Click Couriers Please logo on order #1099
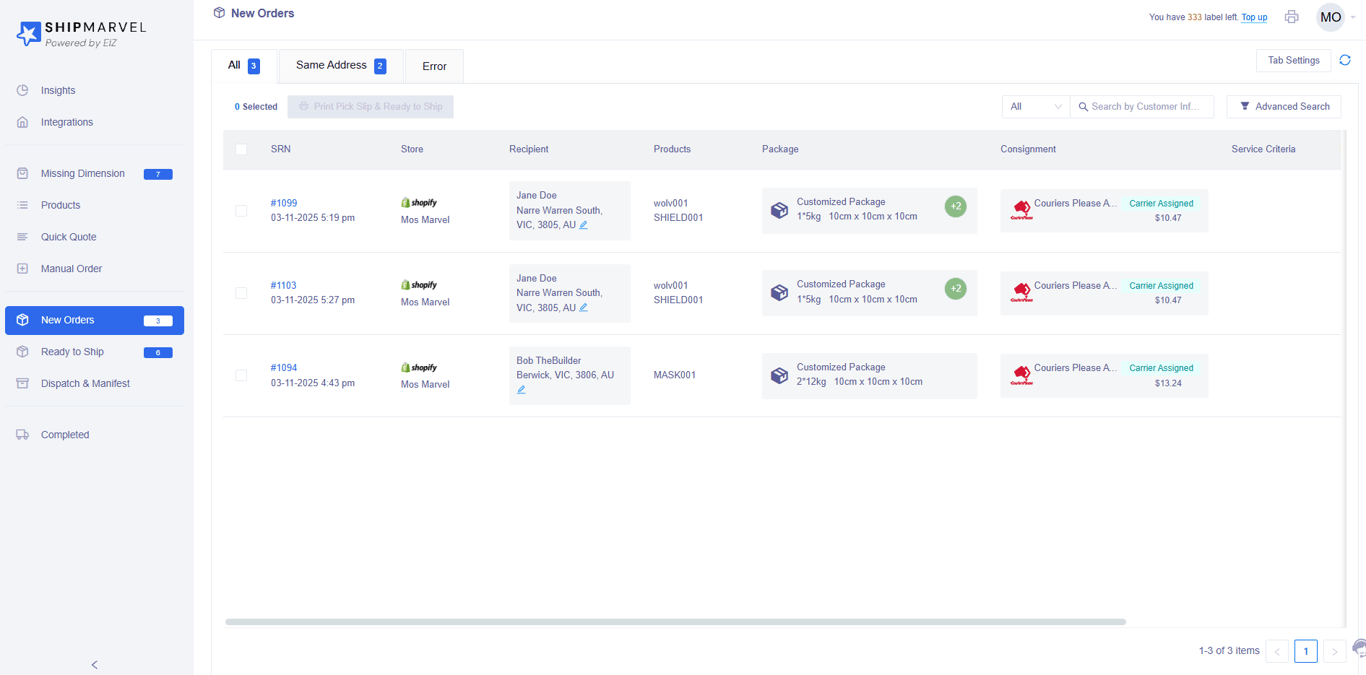 tap(1020, 210)
